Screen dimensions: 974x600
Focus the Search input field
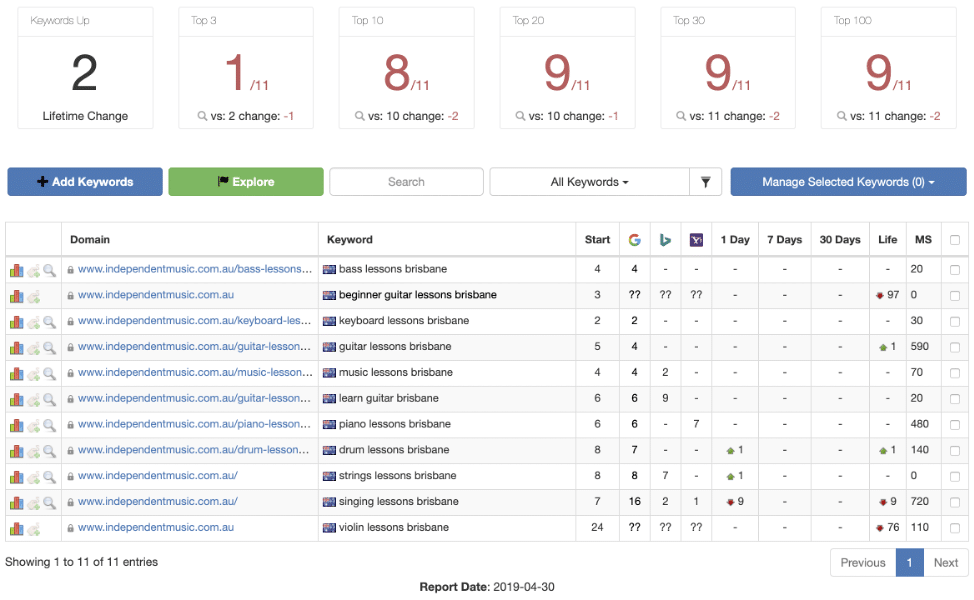(x=406, y=182)
